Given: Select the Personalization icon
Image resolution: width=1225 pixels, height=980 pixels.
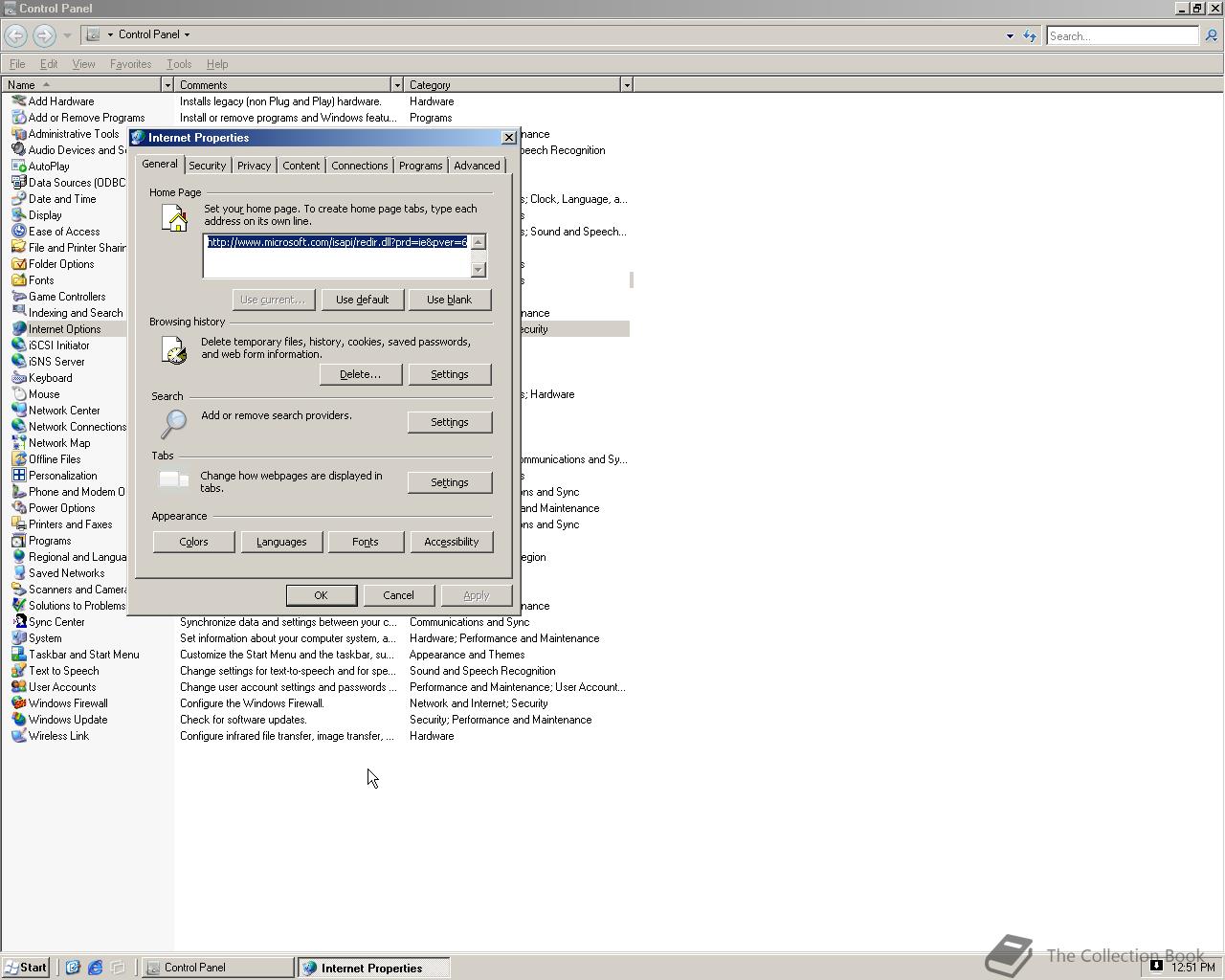Looking at the screenshot, I should [x=18, y=476].
